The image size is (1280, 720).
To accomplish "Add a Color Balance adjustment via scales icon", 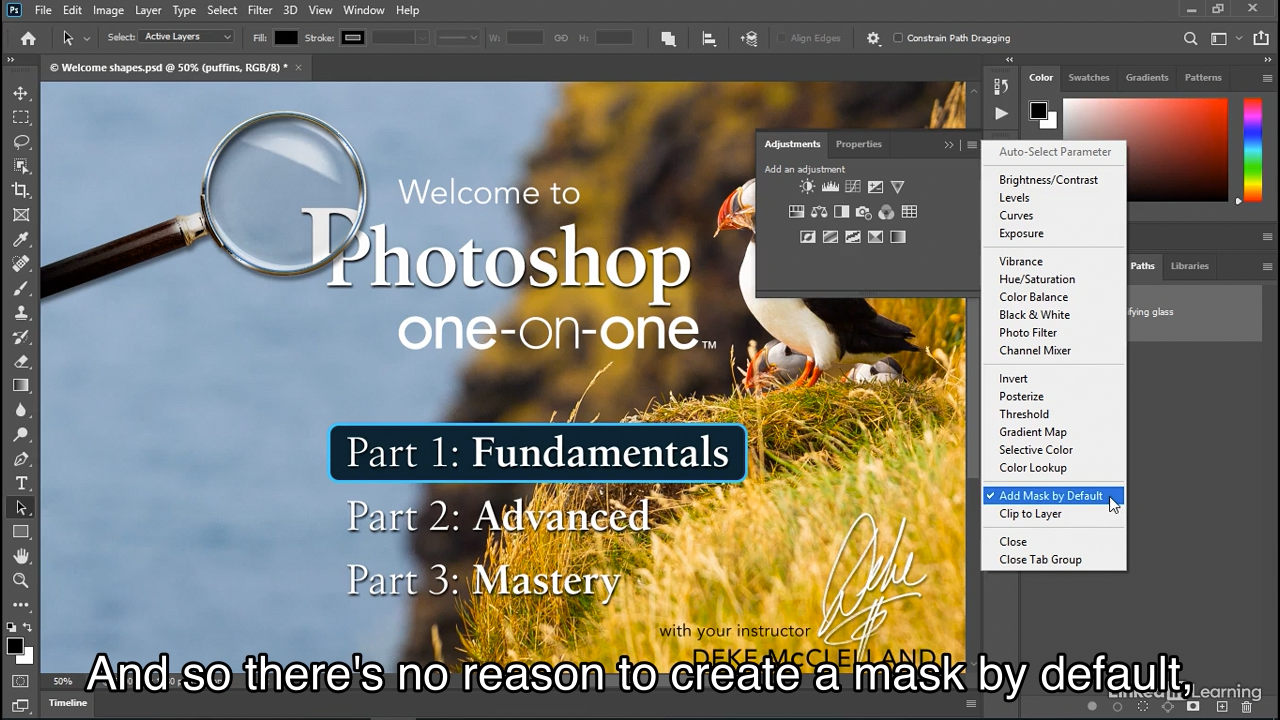I will pyautogui.click(x=819, y=212).
